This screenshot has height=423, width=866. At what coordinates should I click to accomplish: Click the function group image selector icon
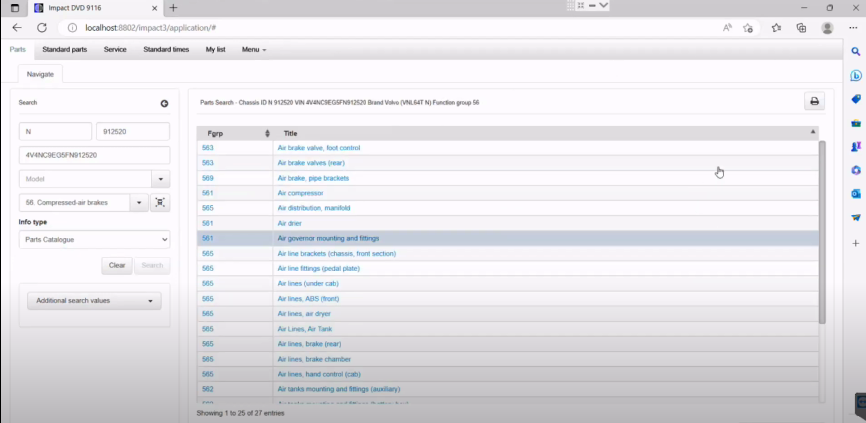point(160,203)
